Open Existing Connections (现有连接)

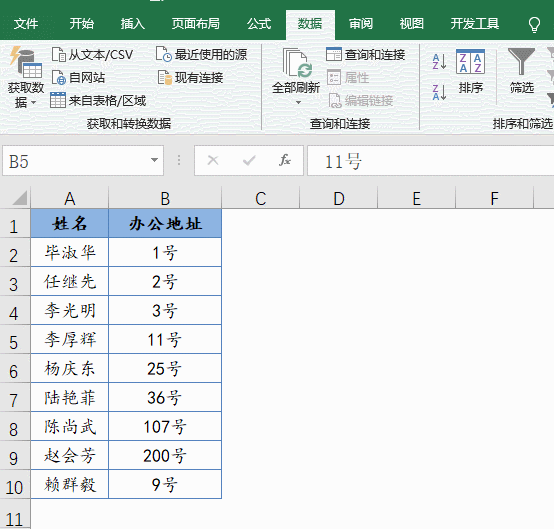190,77
